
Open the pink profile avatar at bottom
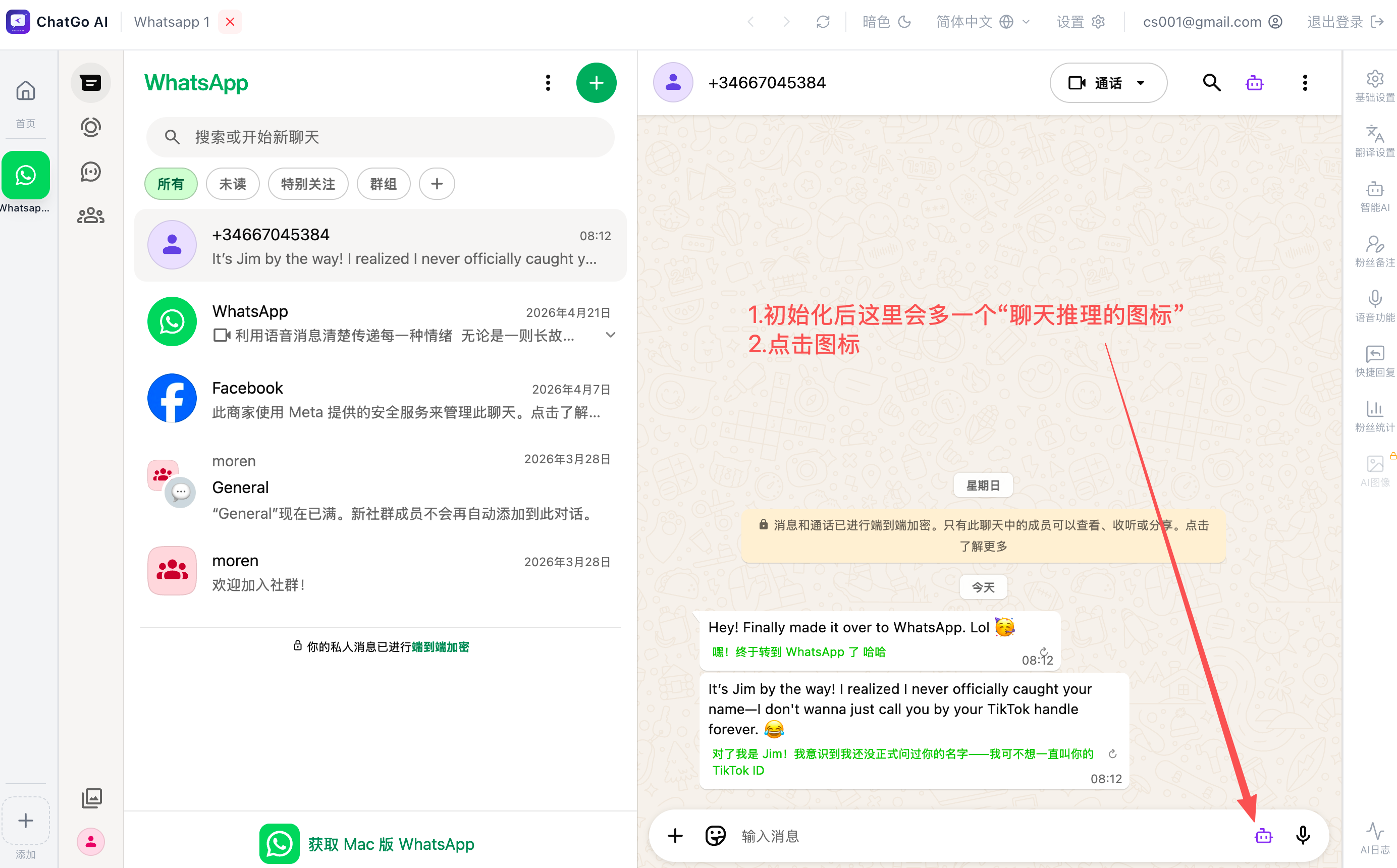click(x=91, y=842)
